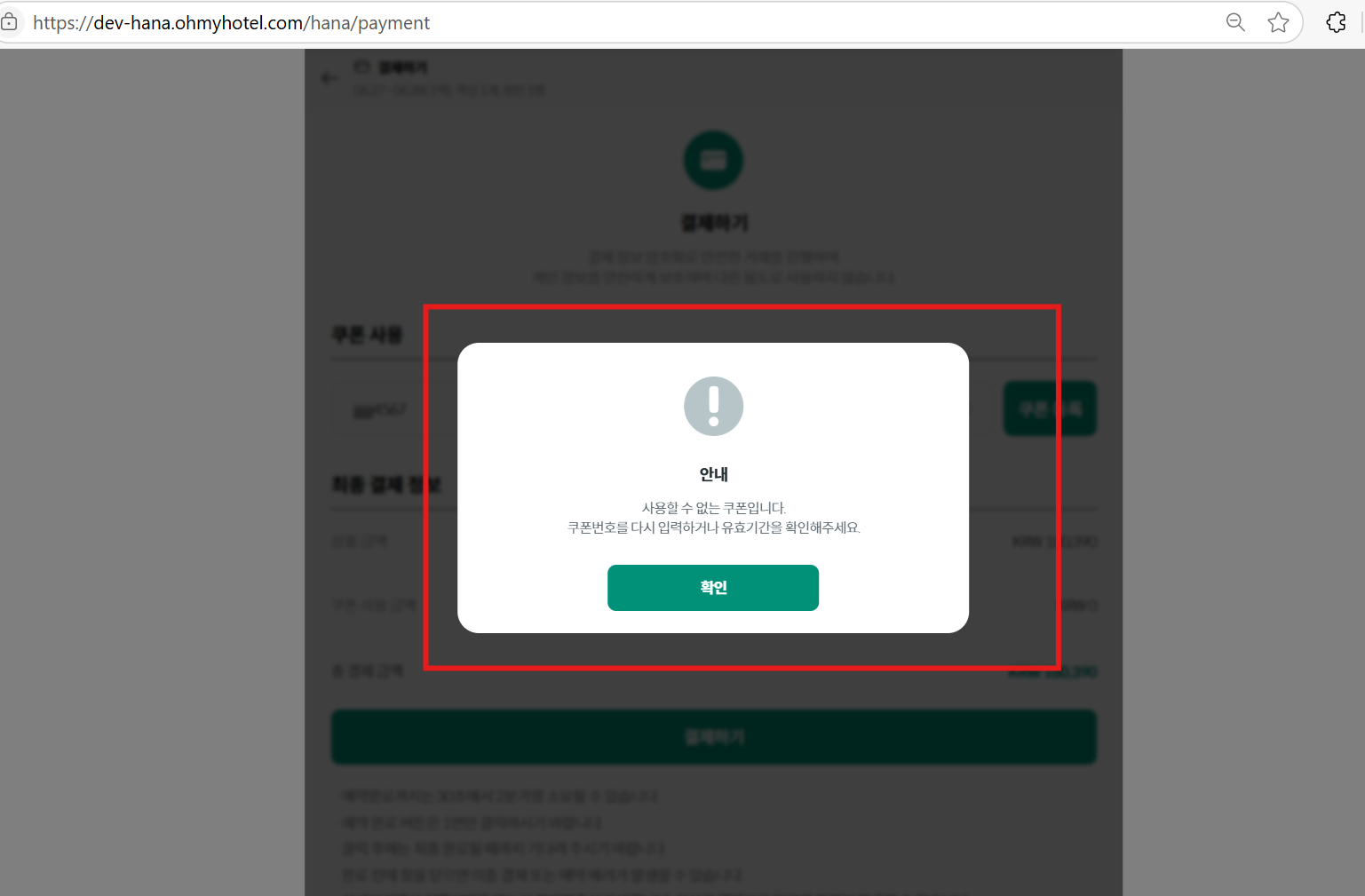Click the 확인 button in the dialog
Screen dimensions: 1365x896
[713, 588]
